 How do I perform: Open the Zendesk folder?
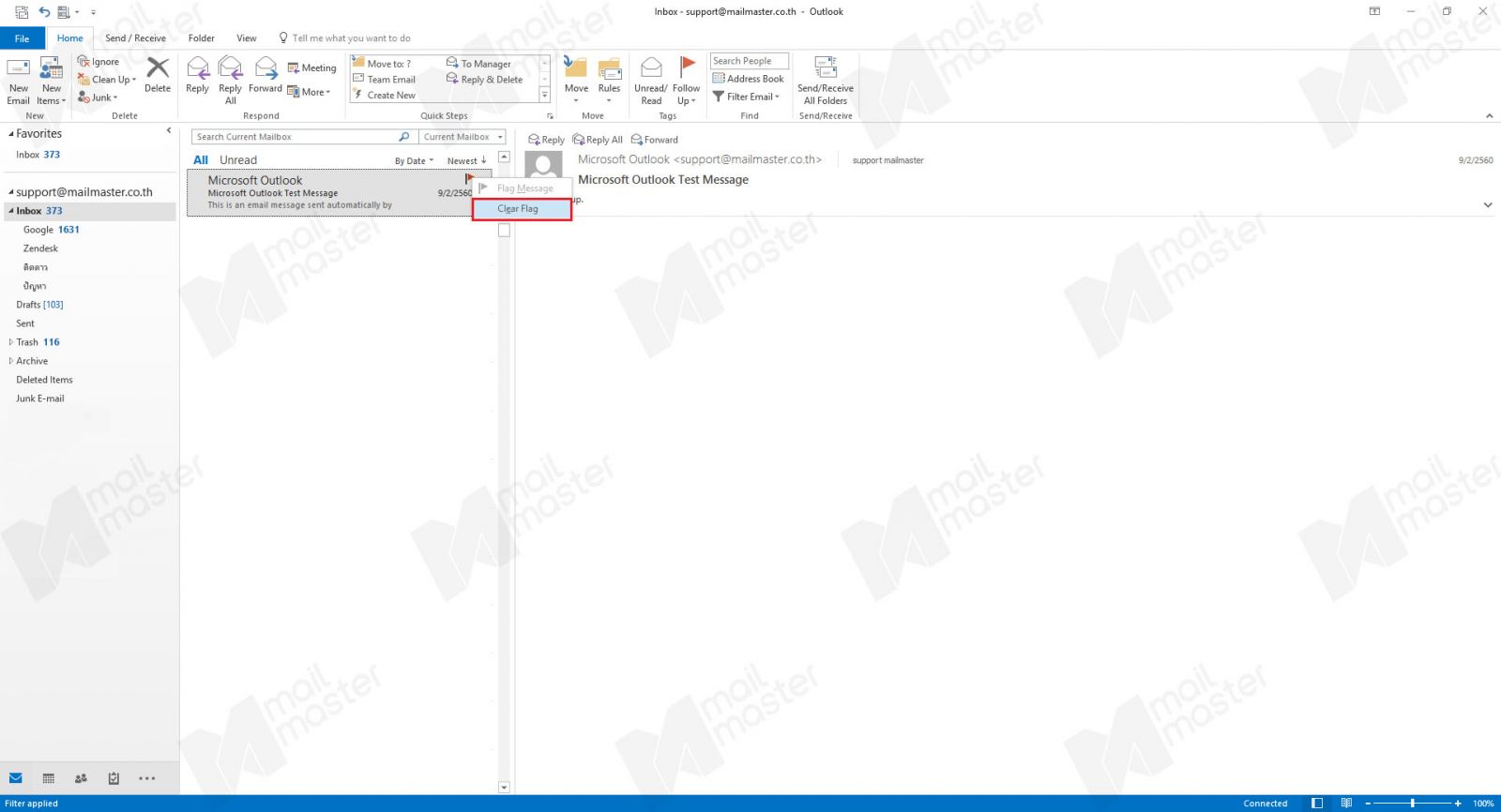(x=40, y=248)
